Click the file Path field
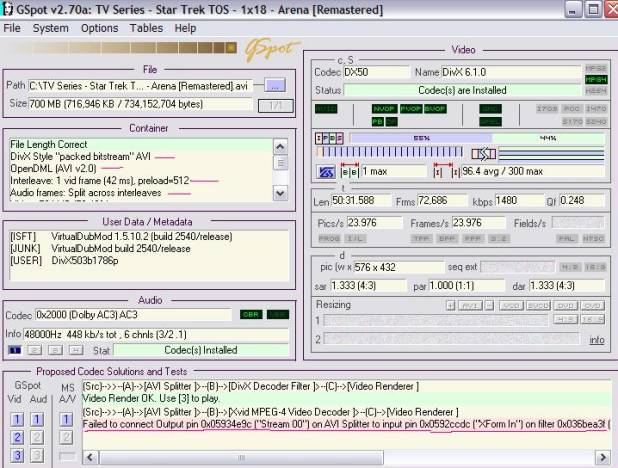618x468 pixels. [140, 86]
